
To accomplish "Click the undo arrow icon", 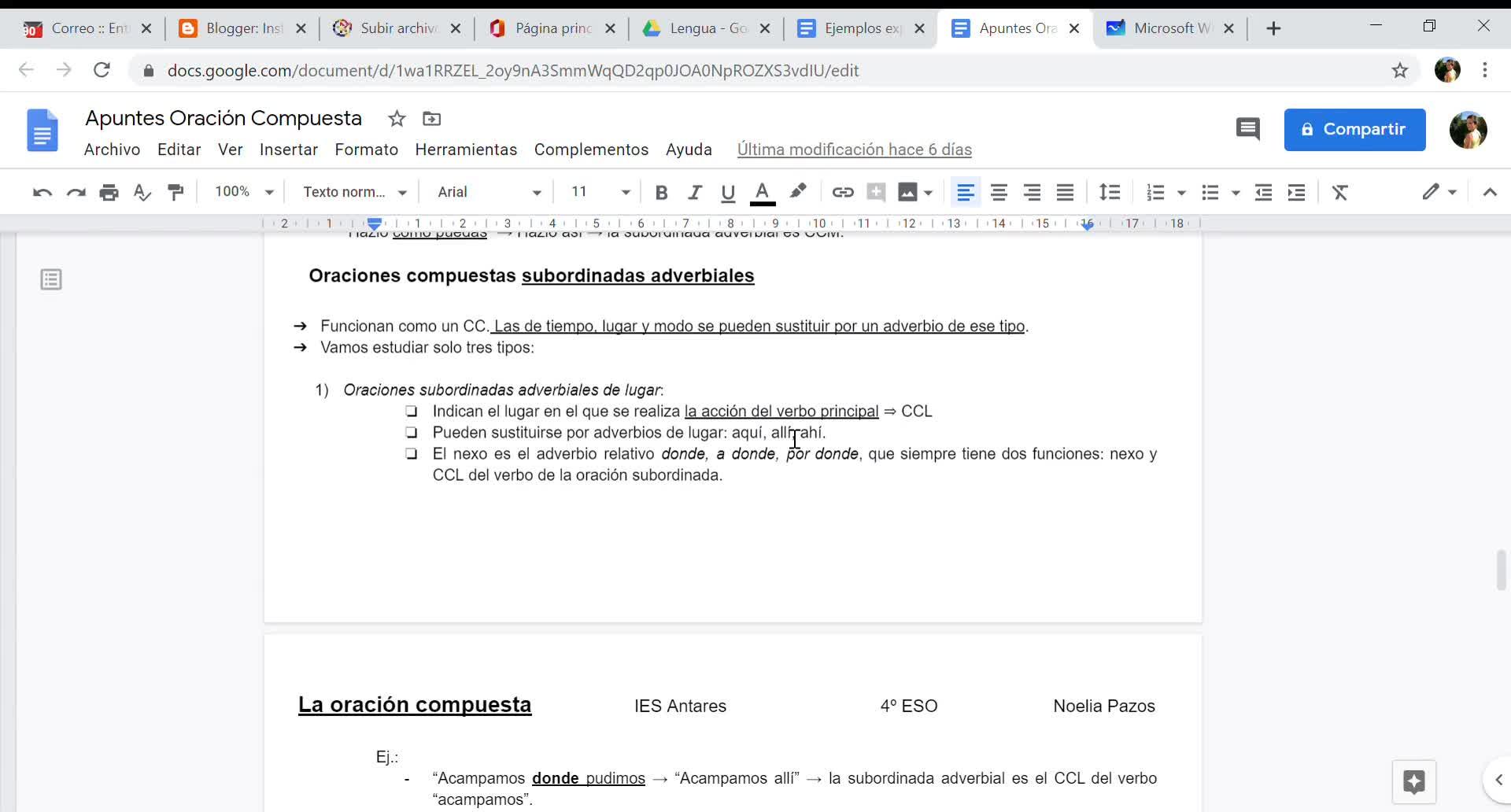I will [x=42, y=192].
